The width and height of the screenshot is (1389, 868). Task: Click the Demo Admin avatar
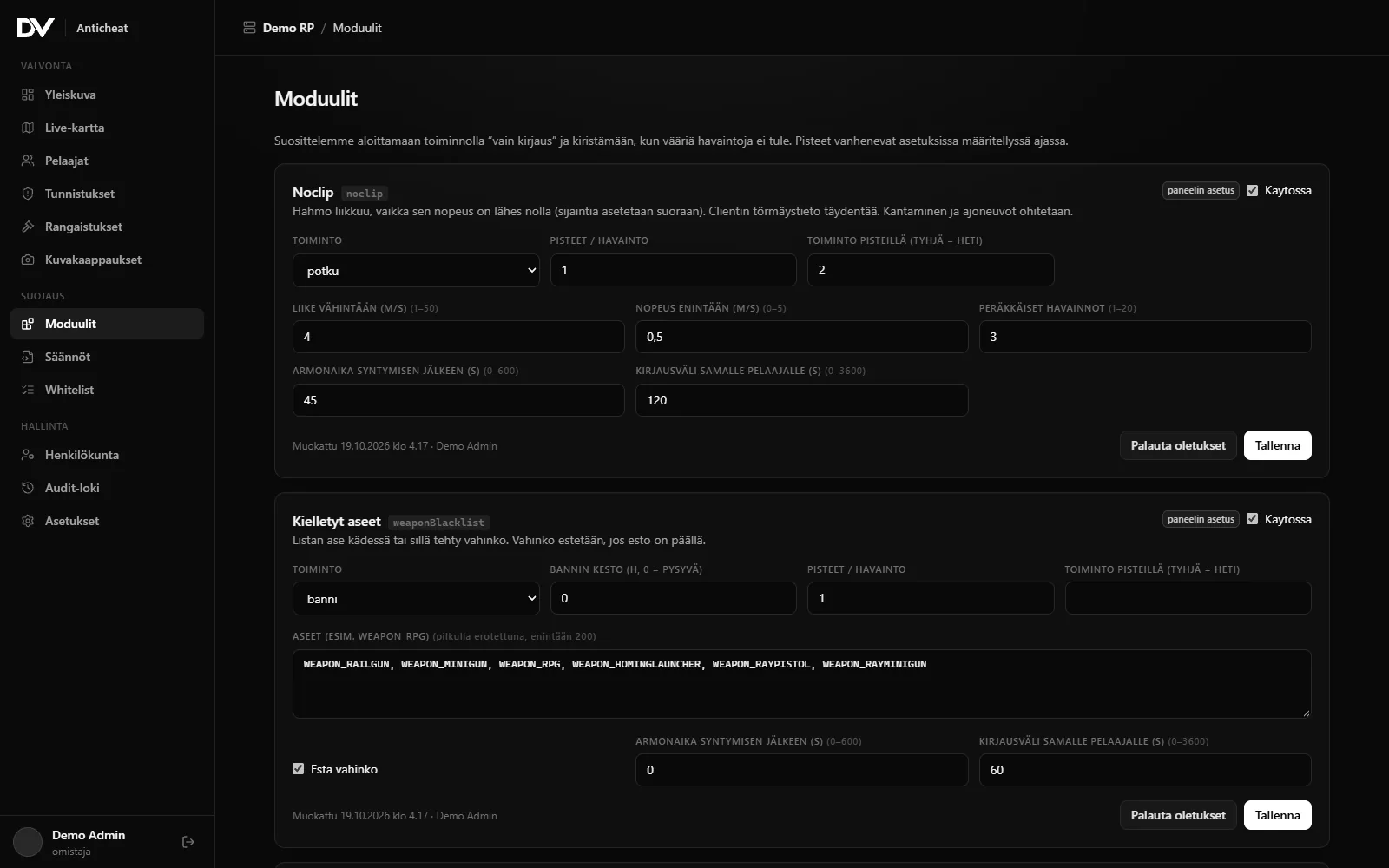point(28,842)
